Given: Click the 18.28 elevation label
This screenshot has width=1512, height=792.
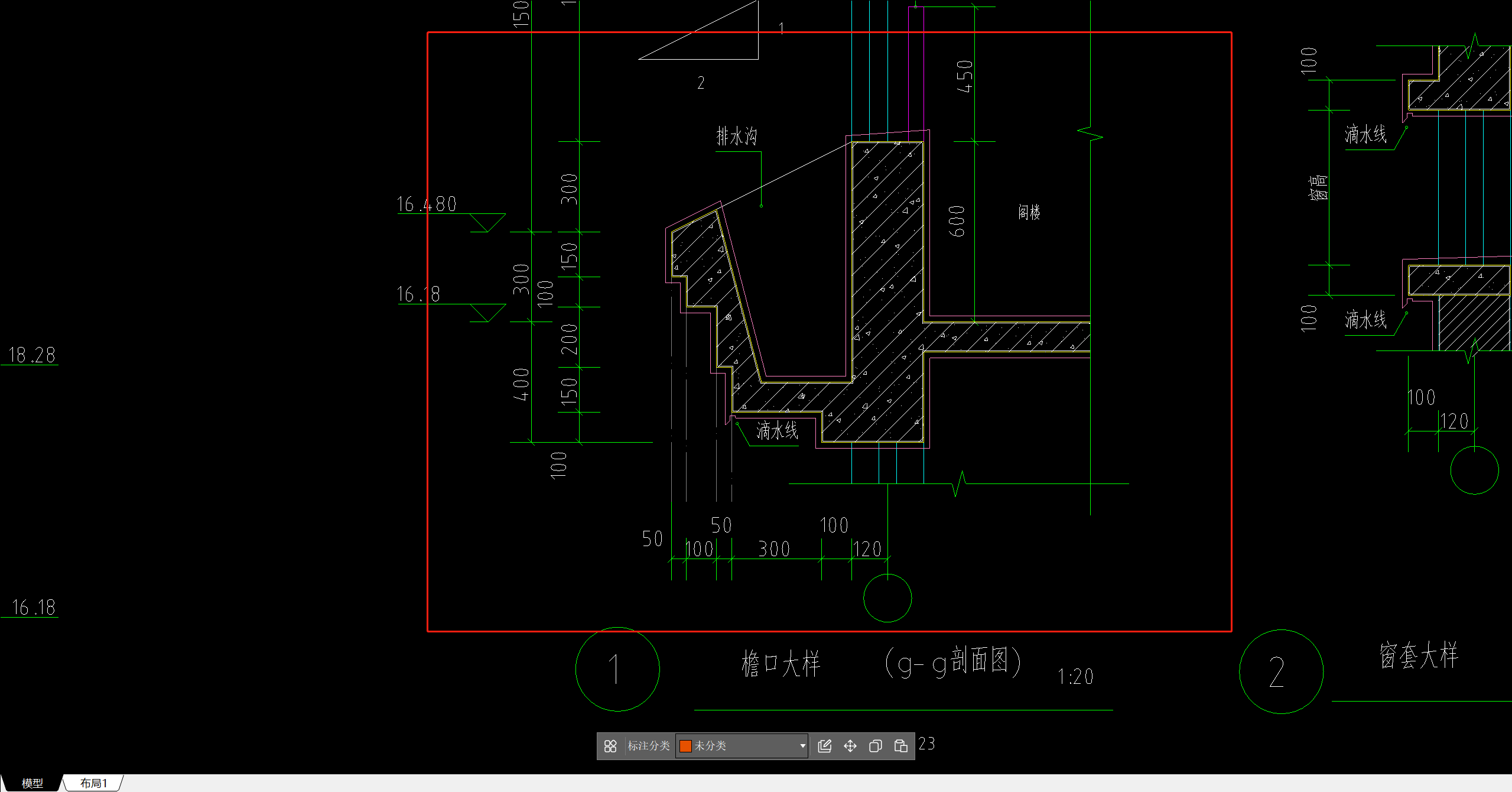Looking at the screenshot, I should pos(32,355).
